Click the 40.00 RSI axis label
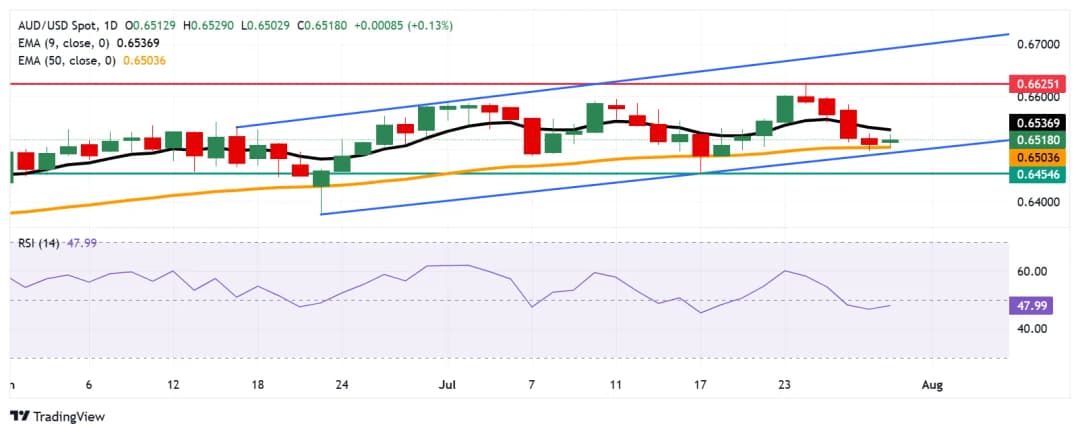Screen dimensions: 1080x434 (x=1033, y=328)
